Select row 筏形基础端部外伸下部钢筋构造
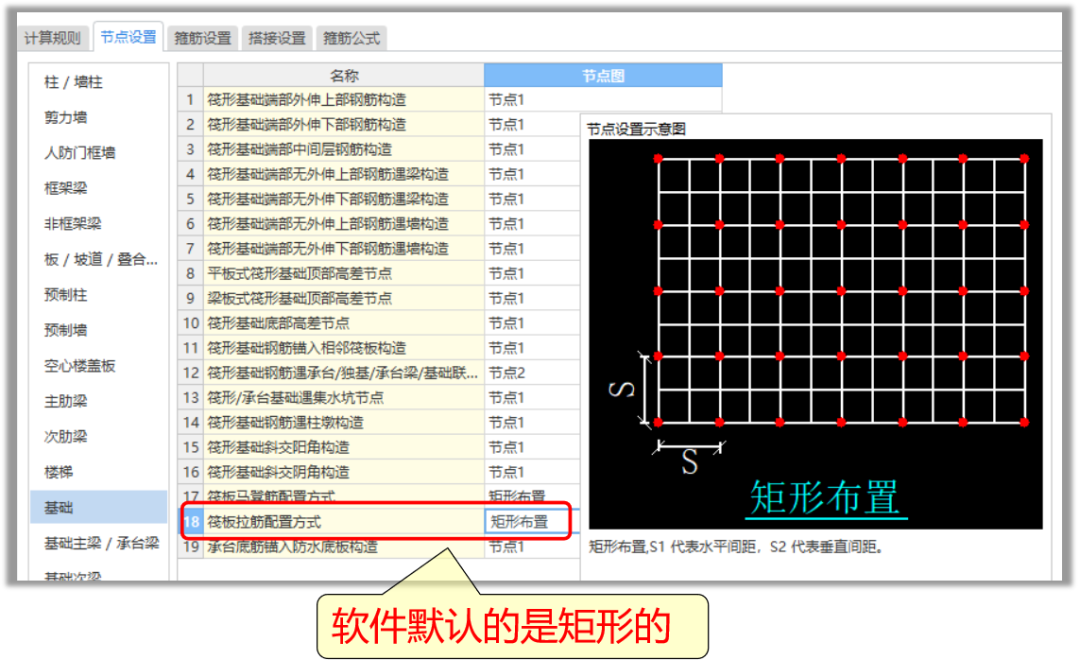 pyautogui.click(x=344, y=125)
